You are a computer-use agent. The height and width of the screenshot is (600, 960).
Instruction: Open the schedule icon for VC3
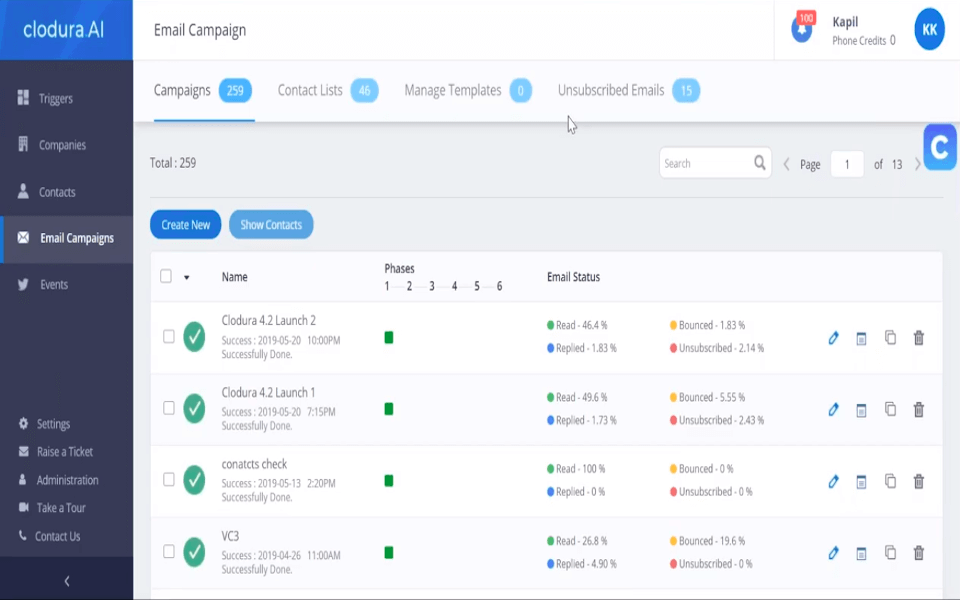861,553
